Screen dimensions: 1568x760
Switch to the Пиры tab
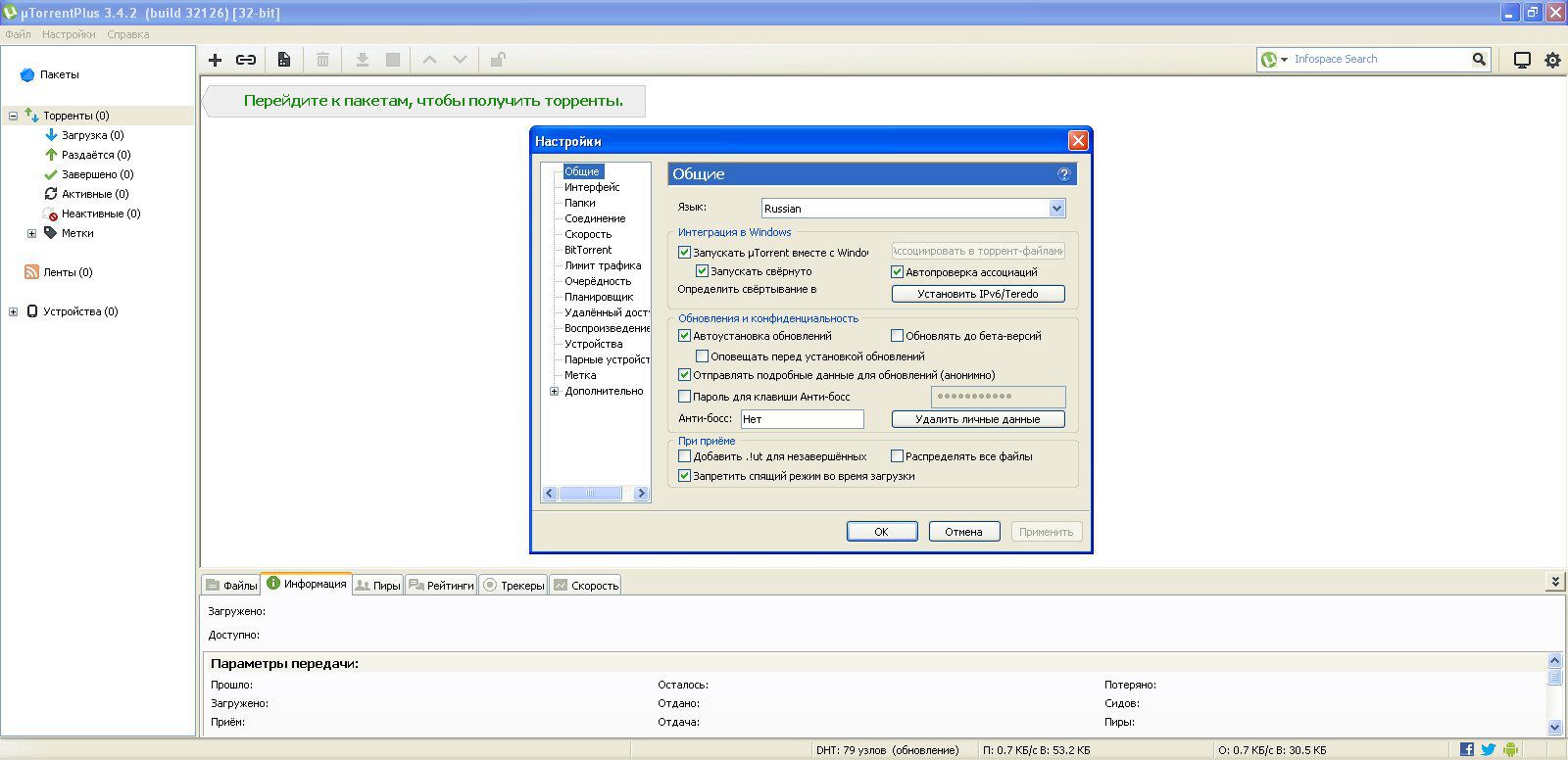377,586
